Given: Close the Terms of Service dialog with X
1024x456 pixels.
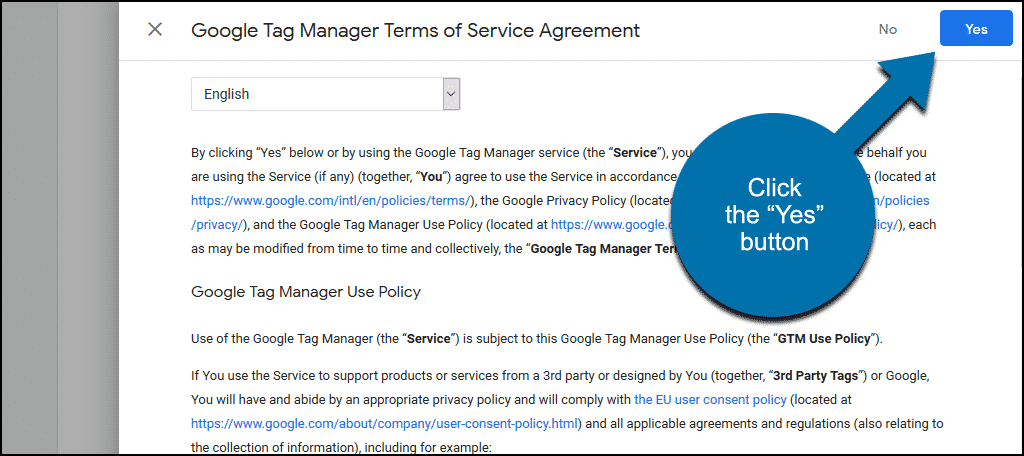Looking at the screenshot, I should point(155,29).
